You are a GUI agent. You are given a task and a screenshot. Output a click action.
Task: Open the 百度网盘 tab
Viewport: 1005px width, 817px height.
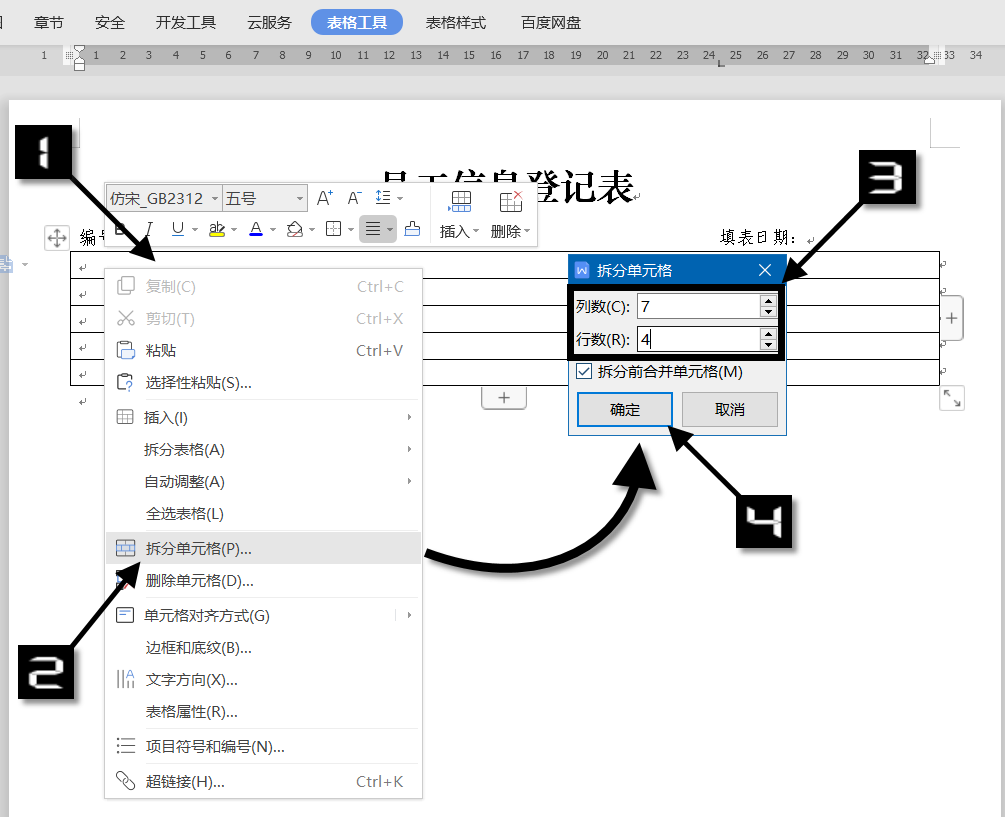(551, 22)
